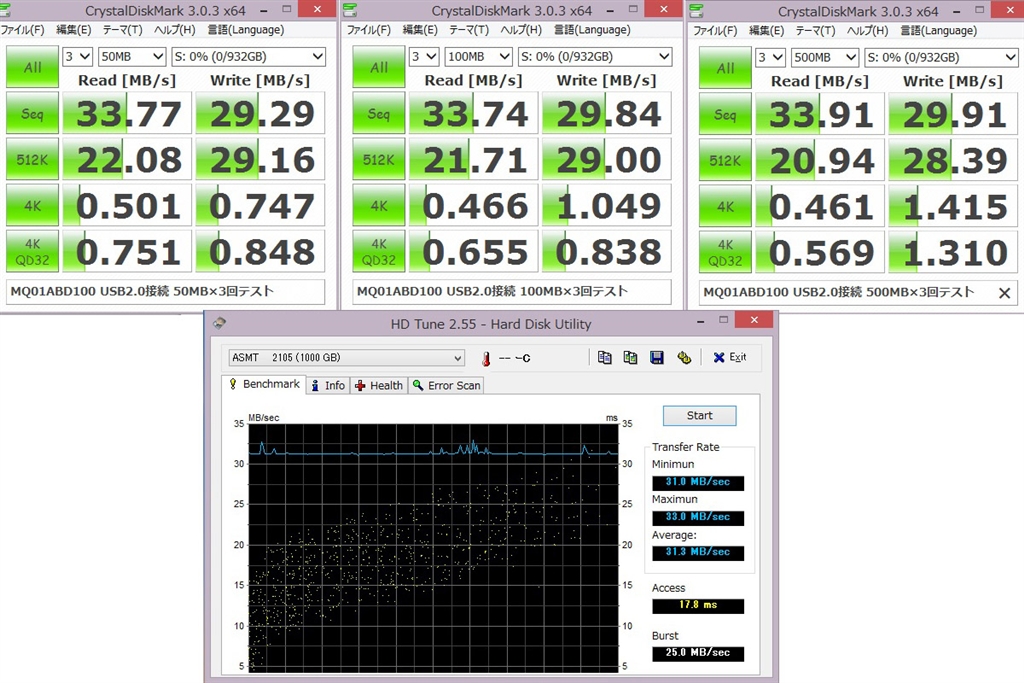1024x683 pixels.
Task: Open drive dropdown in 500MB CrystalDiskMark window
Action: click(x=940, y=57)
